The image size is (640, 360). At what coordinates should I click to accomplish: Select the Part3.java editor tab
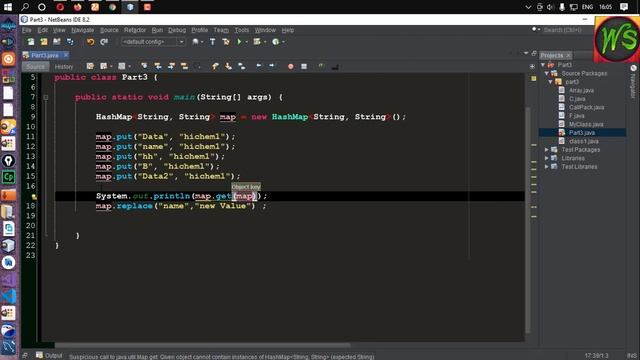point(44,55)
